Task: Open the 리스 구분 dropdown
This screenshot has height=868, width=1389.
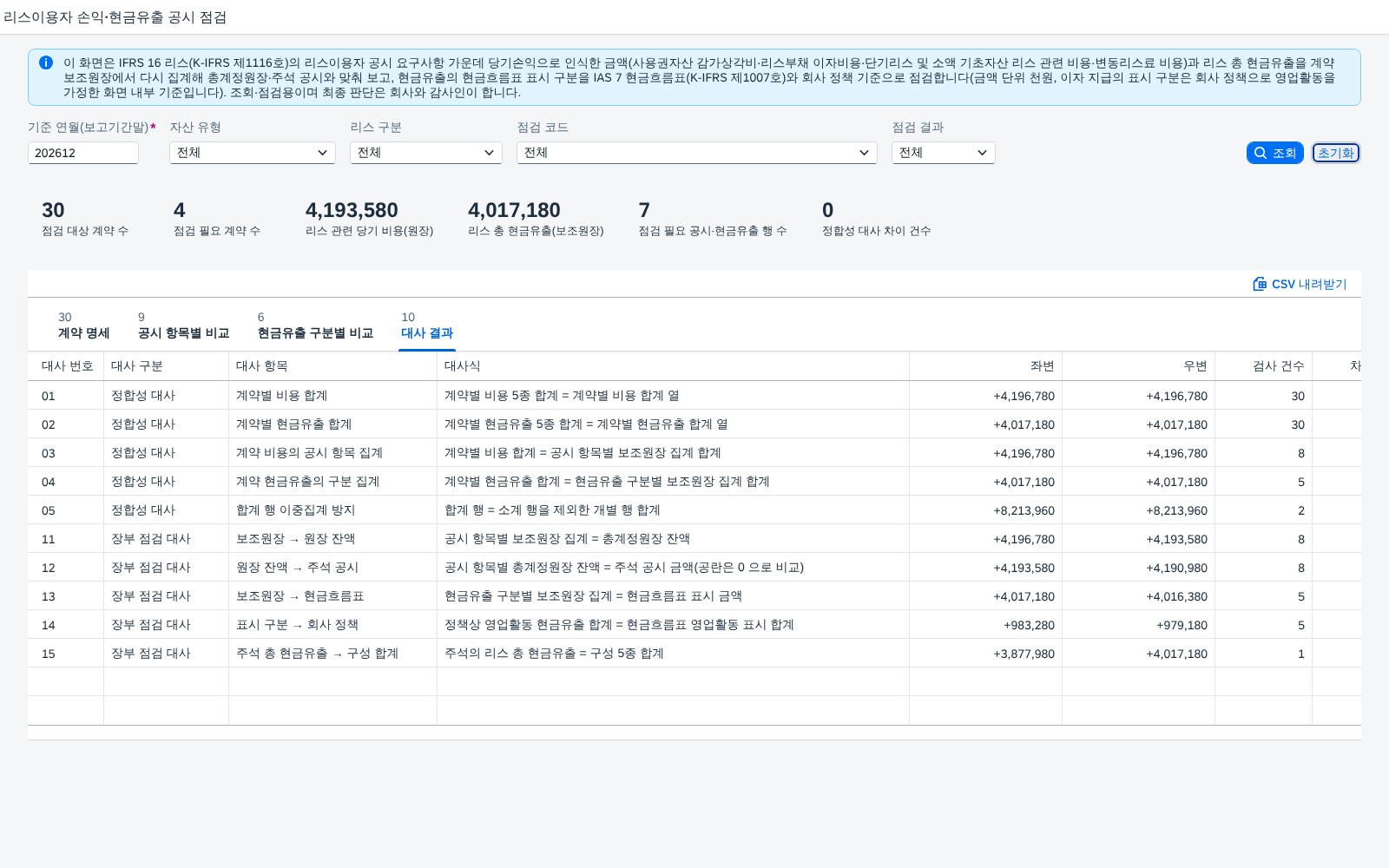Action: [x=426, y=153]
